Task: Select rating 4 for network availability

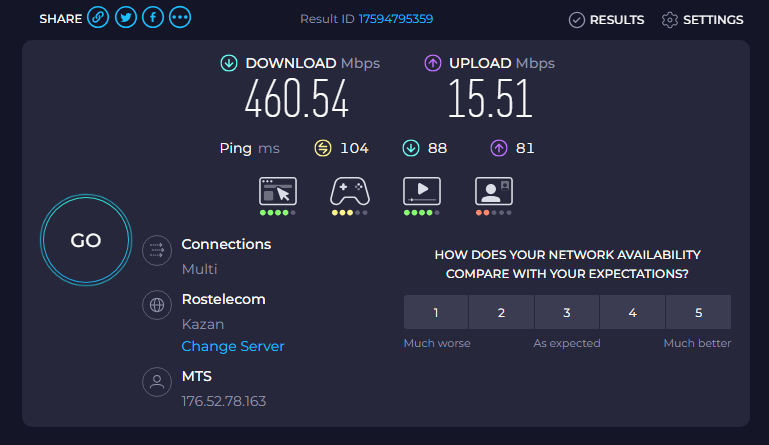Action: click(633, 313)
